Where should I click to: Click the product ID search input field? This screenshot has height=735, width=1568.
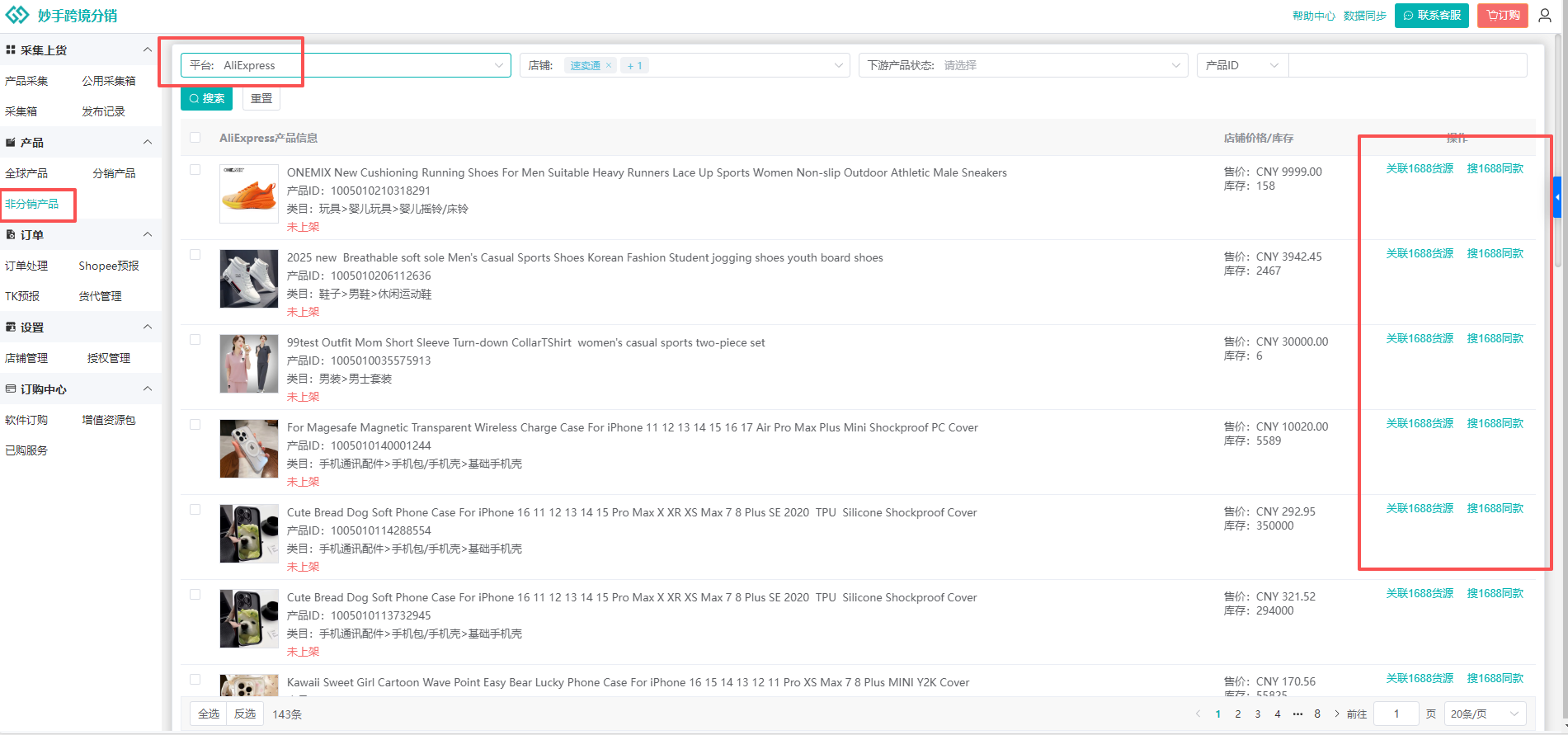tap(1407, 65)
